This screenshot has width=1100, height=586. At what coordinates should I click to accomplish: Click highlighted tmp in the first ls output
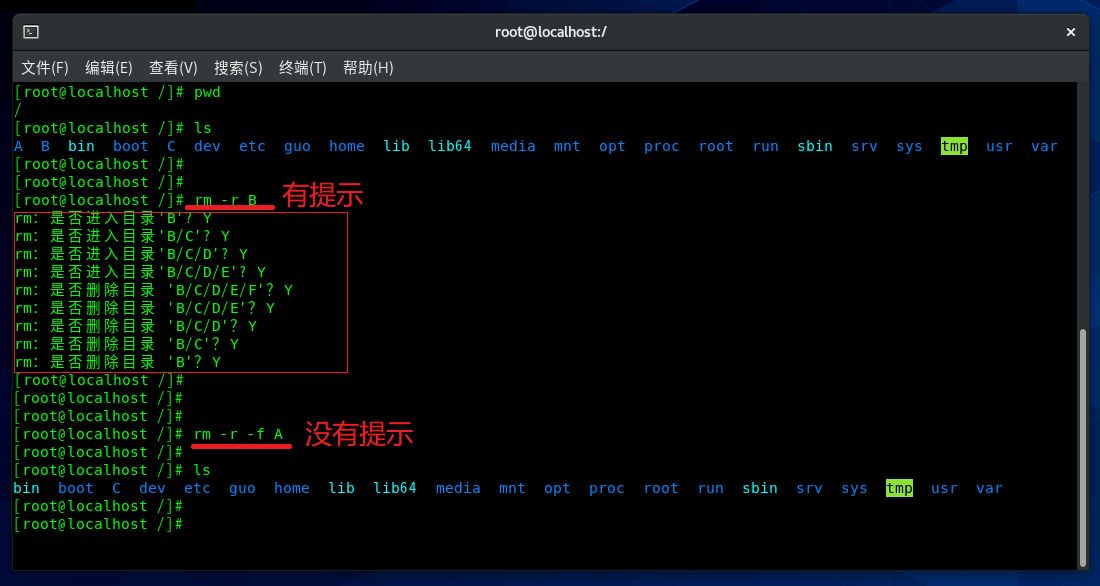point(954,146)
